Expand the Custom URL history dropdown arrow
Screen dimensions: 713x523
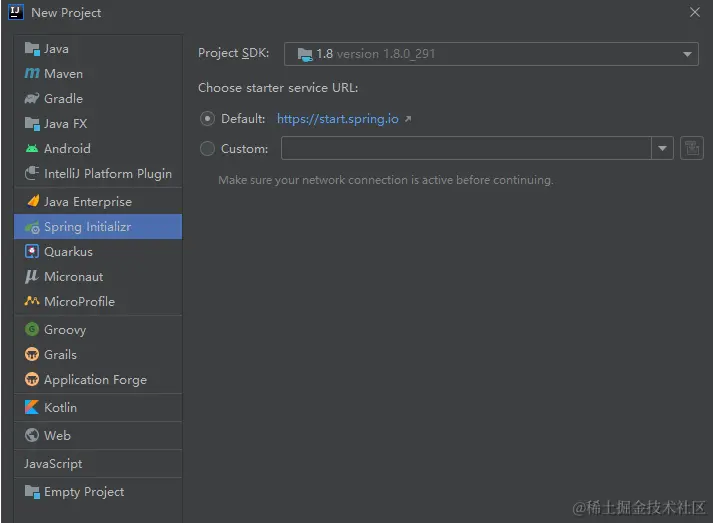[663, 148]
